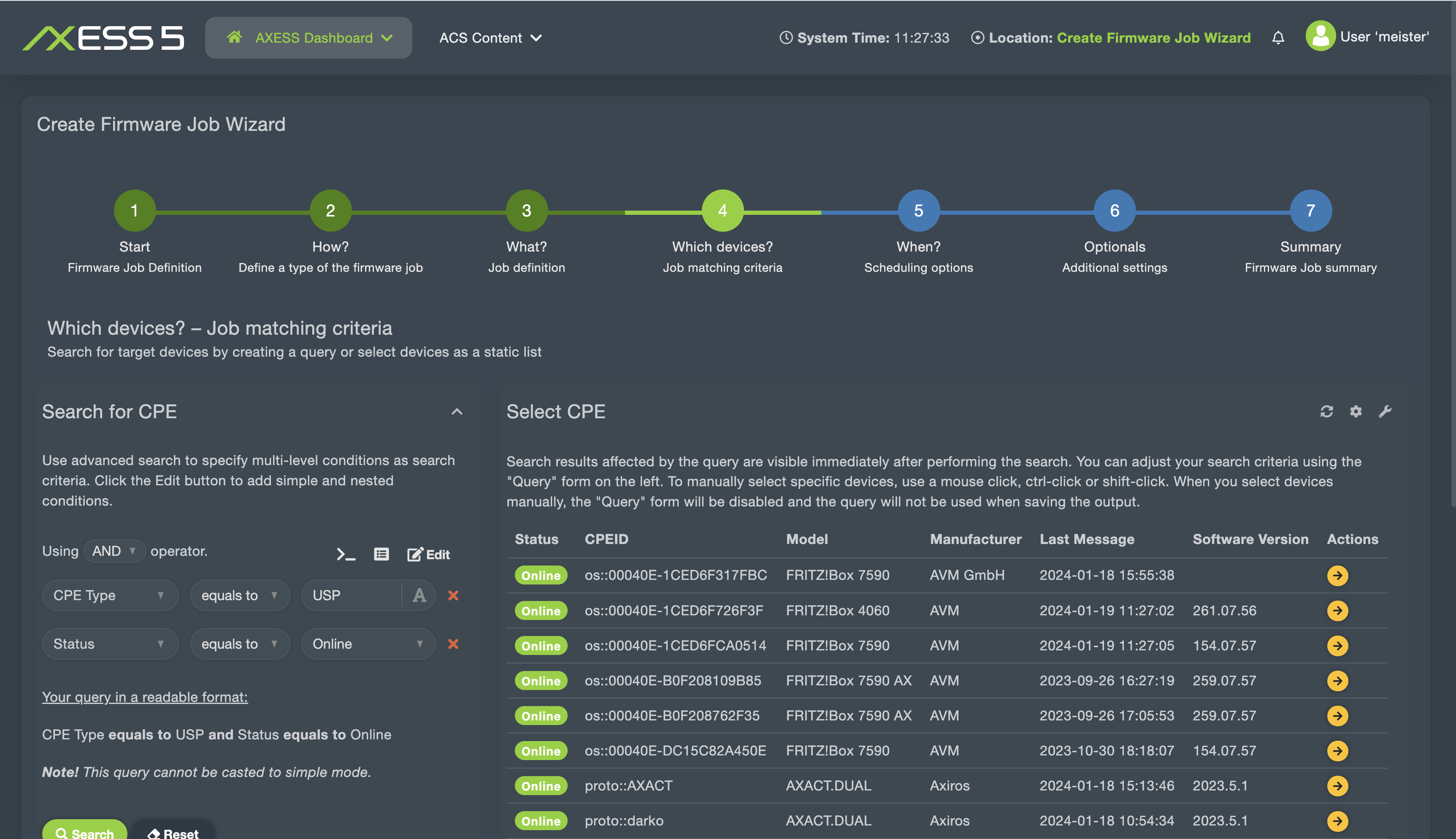Switch to console query mode icon

coord(346,555)
